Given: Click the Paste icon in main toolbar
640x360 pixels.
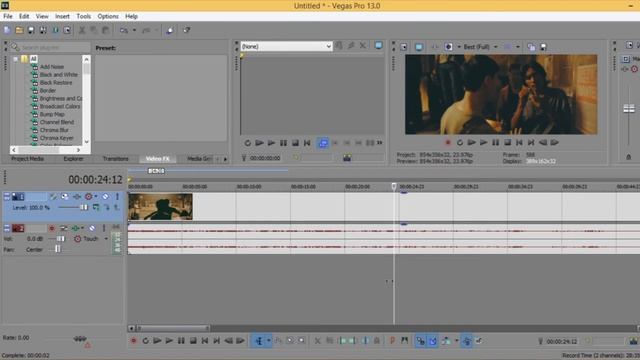Looking at the screenshot, I should [x=106, y=30].
